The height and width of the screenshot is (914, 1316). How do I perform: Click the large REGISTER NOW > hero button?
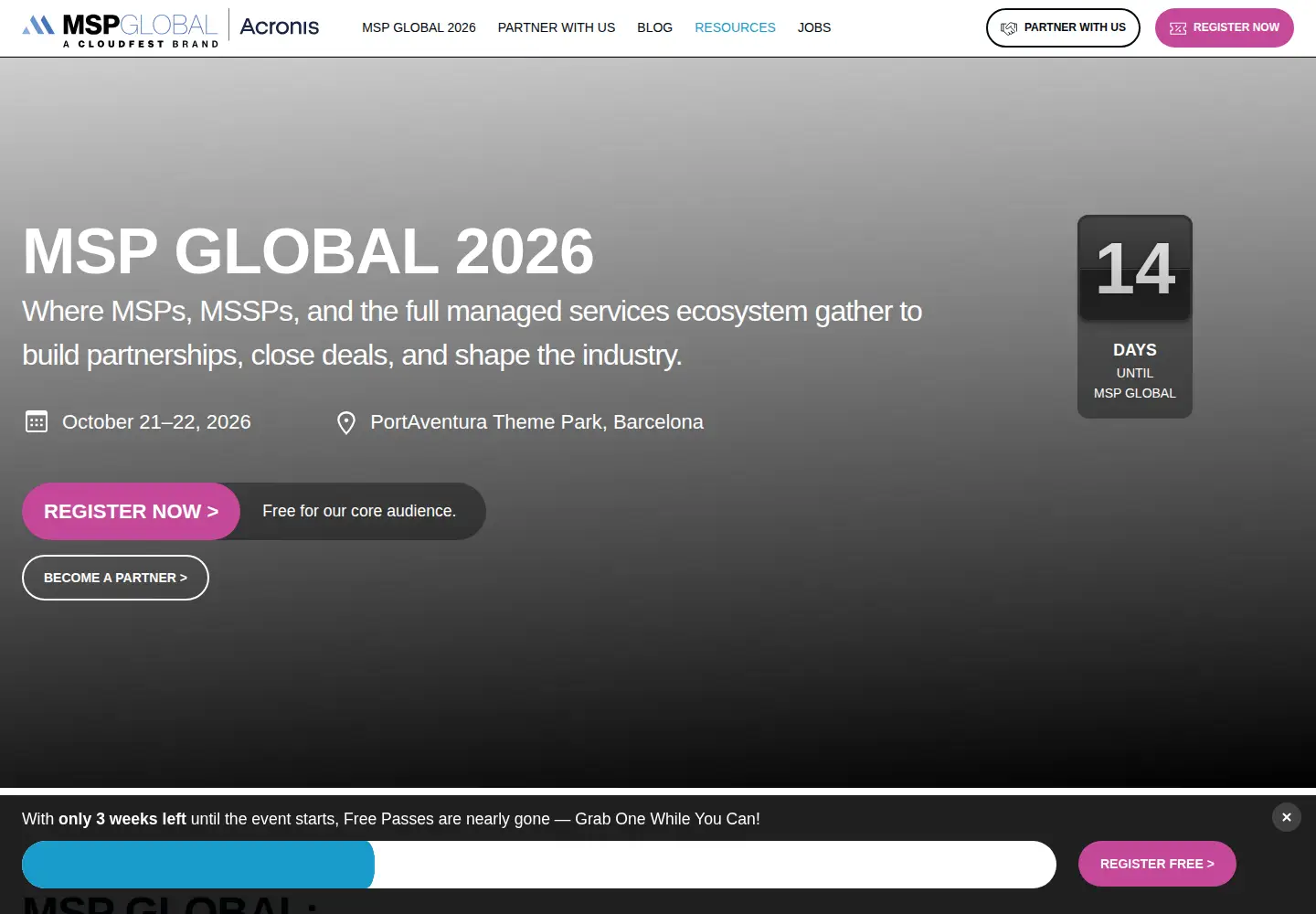pyautogui.click(x=131, y=511)
